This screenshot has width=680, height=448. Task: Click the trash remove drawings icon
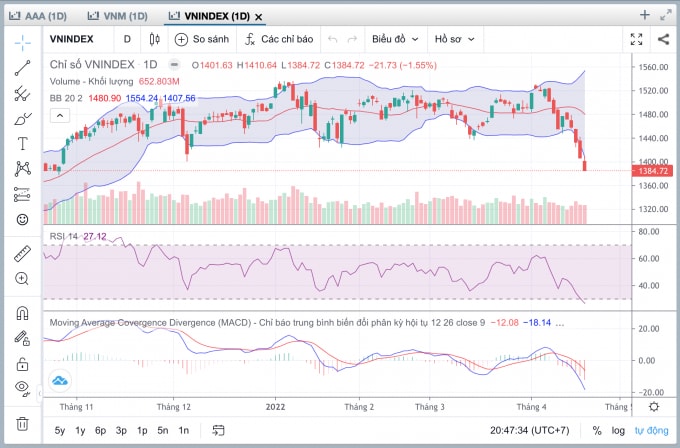(23, 424)
